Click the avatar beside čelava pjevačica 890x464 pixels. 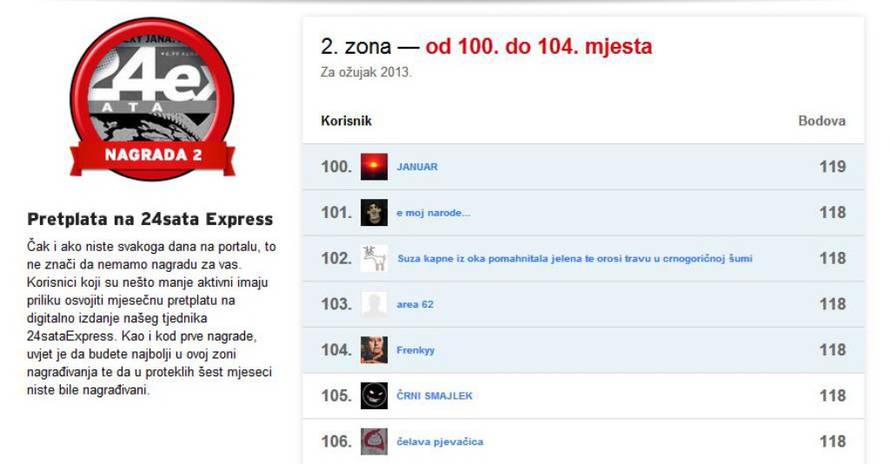[x=374, y=441]
